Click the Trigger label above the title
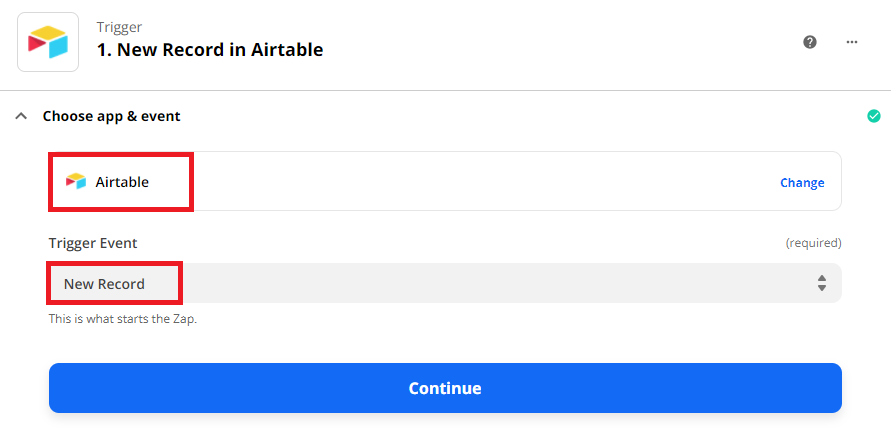The image size is (891, 429). [x=119, y=27]
